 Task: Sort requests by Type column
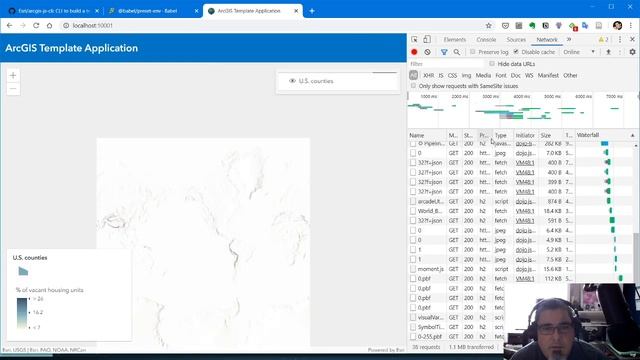coord(502,135)
